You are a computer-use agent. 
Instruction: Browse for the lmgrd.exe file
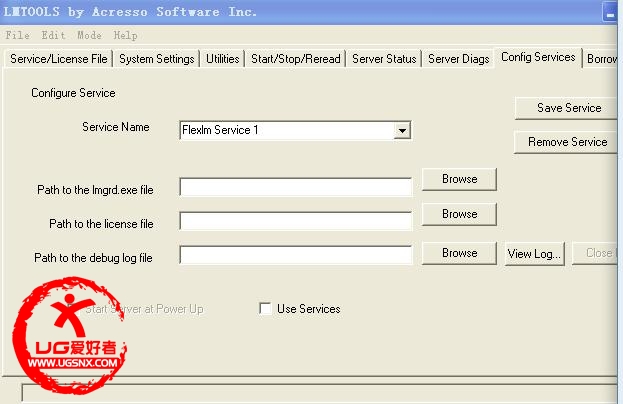point(459,179)
